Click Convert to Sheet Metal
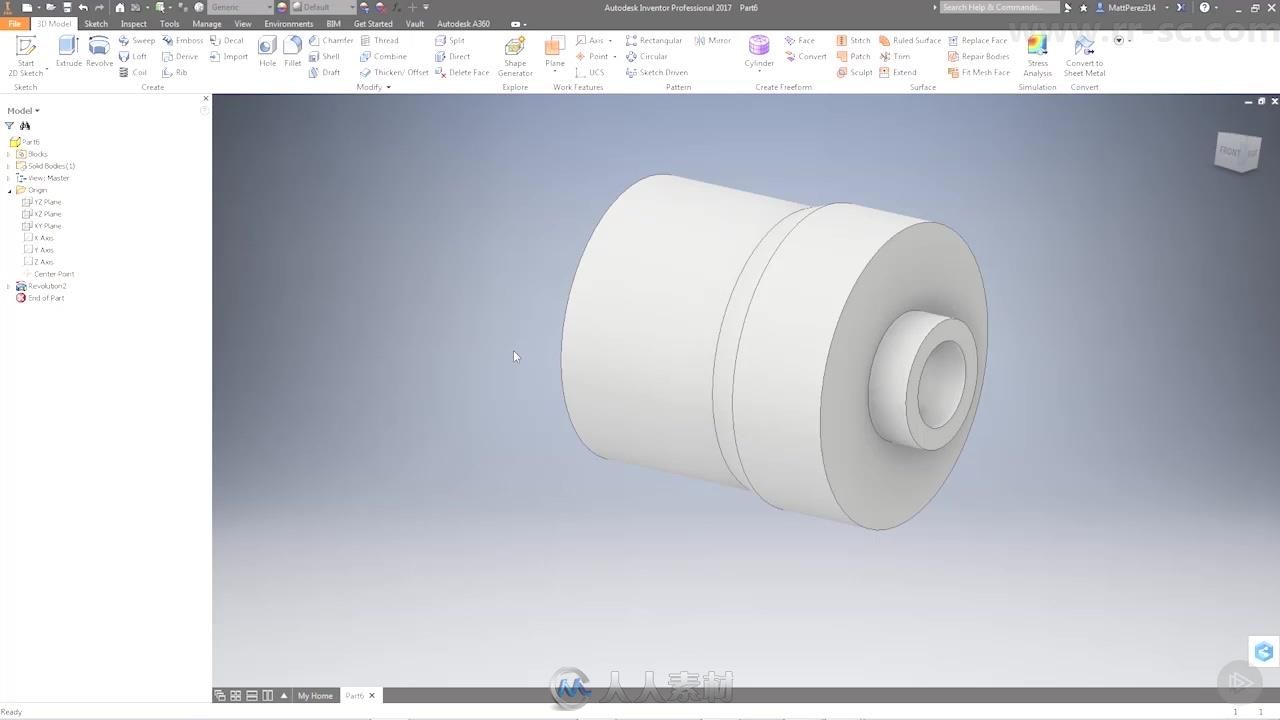This screenshot has height=720, width=1280. coord(1084,56)
